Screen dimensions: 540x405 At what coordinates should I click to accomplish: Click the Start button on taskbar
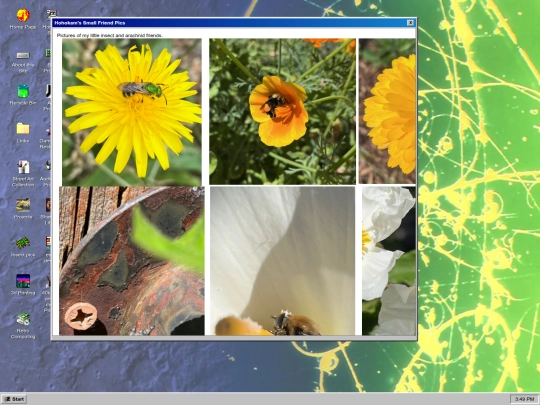coord(14,399)
